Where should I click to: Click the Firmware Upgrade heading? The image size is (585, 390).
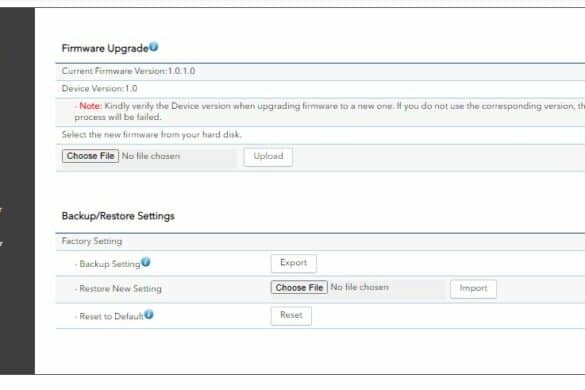tap(105, 49)
